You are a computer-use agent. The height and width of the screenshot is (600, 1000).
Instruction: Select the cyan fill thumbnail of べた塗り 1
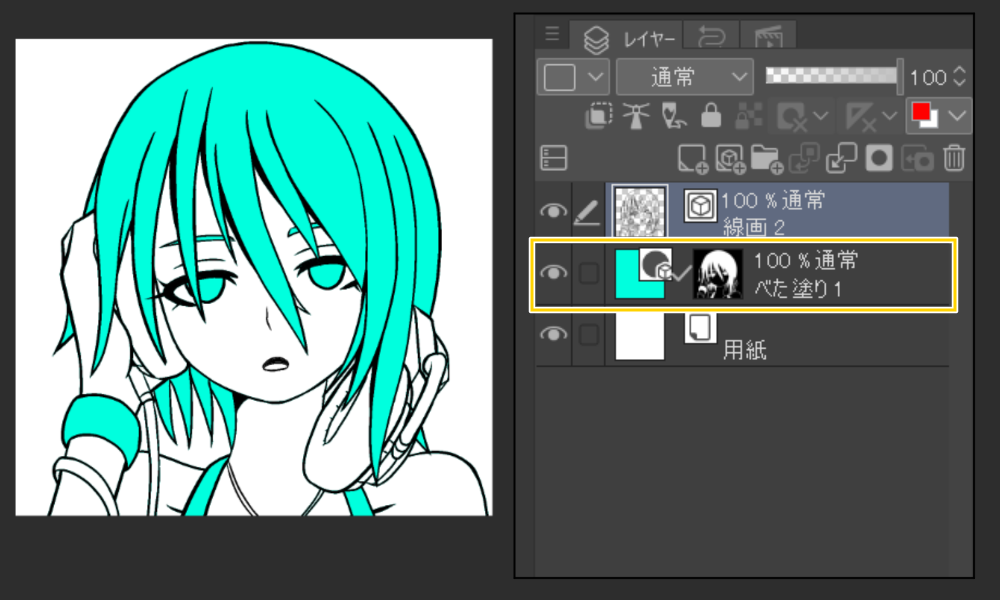[640, 274]
